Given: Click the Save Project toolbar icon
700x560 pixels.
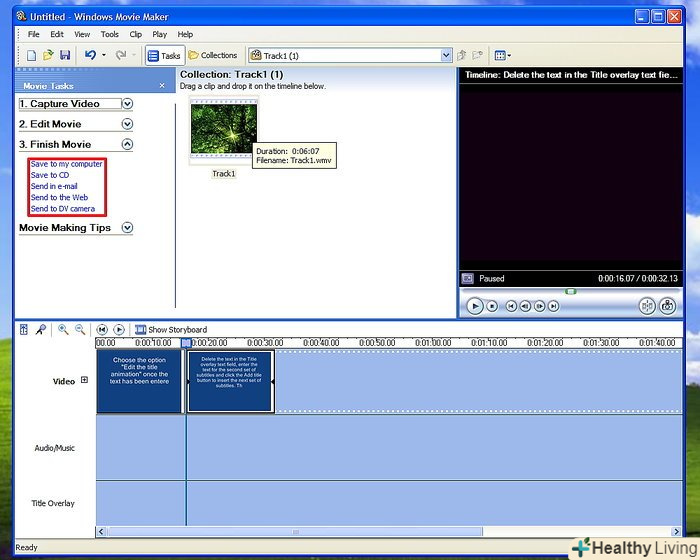Looking at the screenshot, I should pos(65,55).
